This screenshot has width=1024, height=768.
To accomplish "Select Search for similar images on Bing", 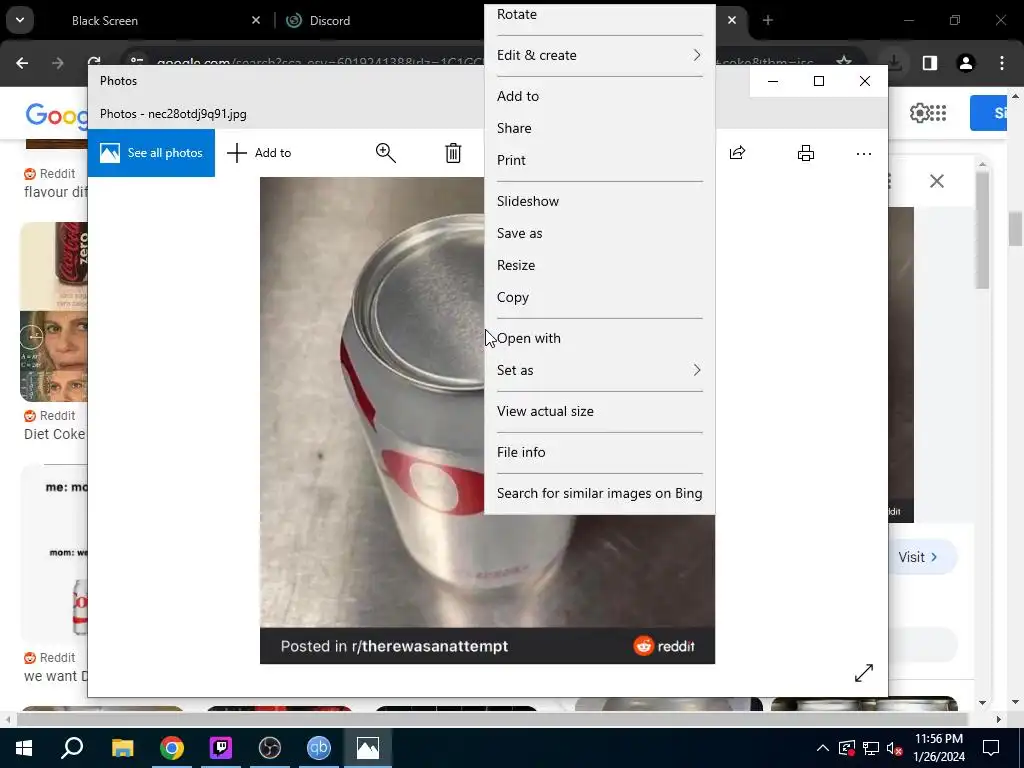I will click(599, 493).
